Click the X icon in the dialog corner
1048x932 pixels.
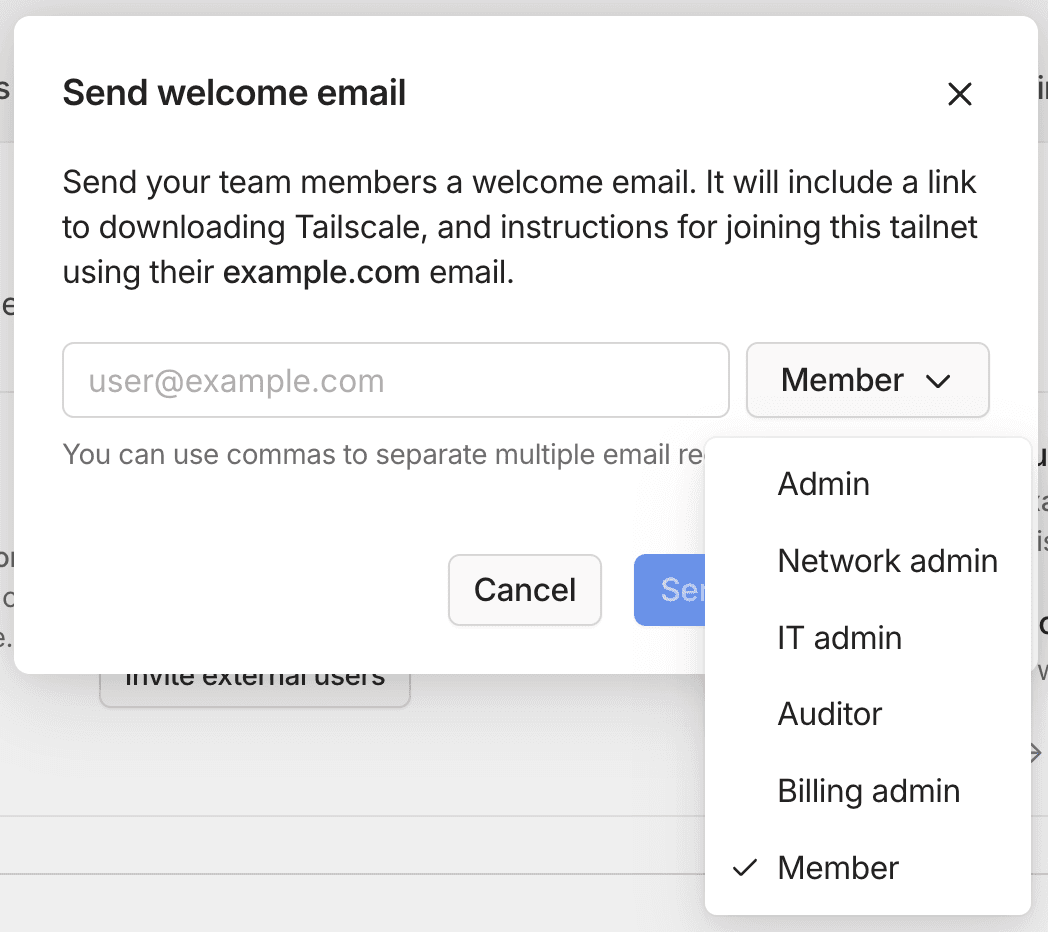click(x=959, y=93)
